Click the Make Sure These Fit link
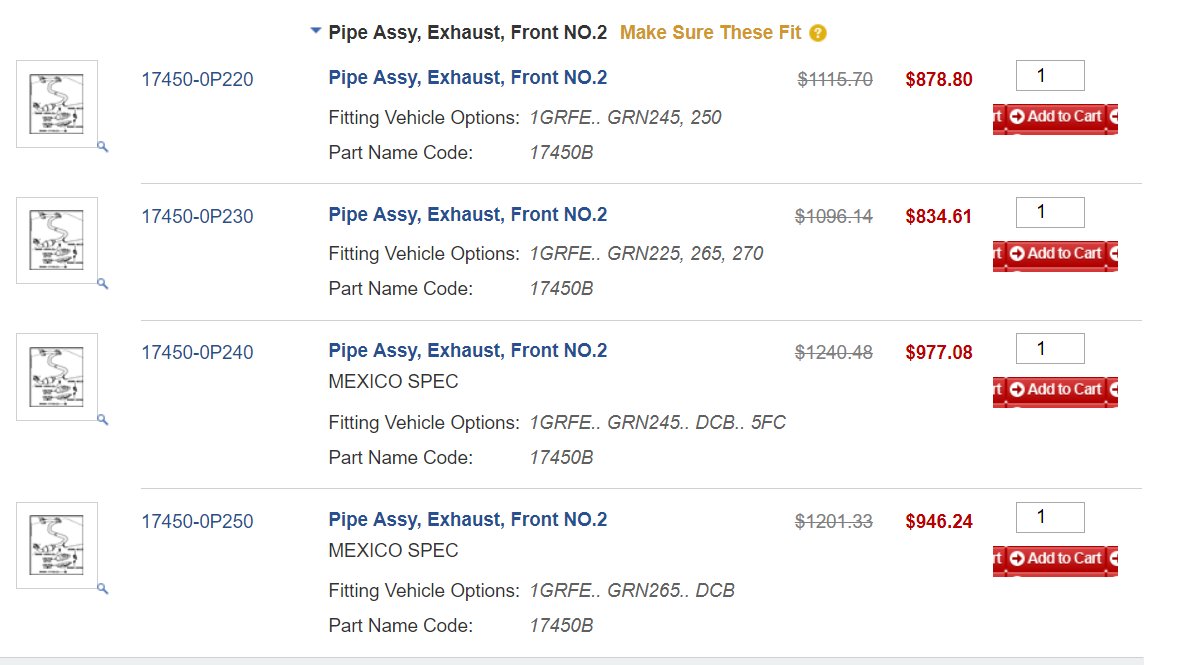Screen dimensions: 1192x665 [x=710, y=33]
